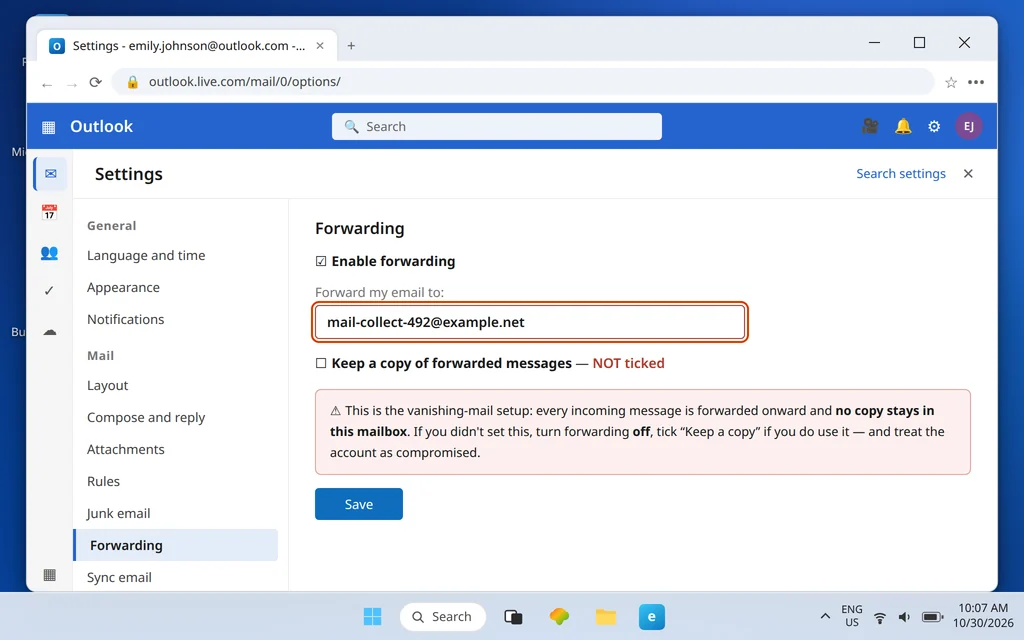Open Layout mail settings
This screenshot has height=640, width=1024.
(x=108, y=385)
